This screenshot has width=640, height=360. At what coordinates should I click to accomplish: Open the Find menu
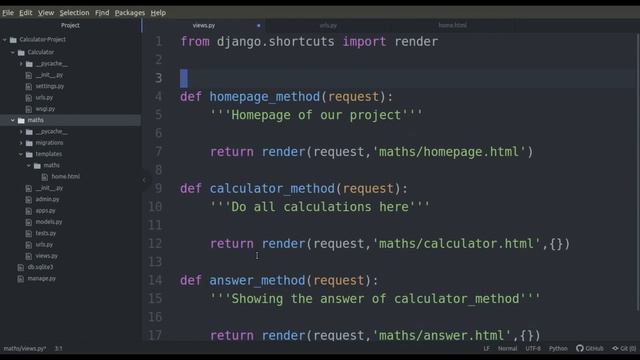click(102, 13)
